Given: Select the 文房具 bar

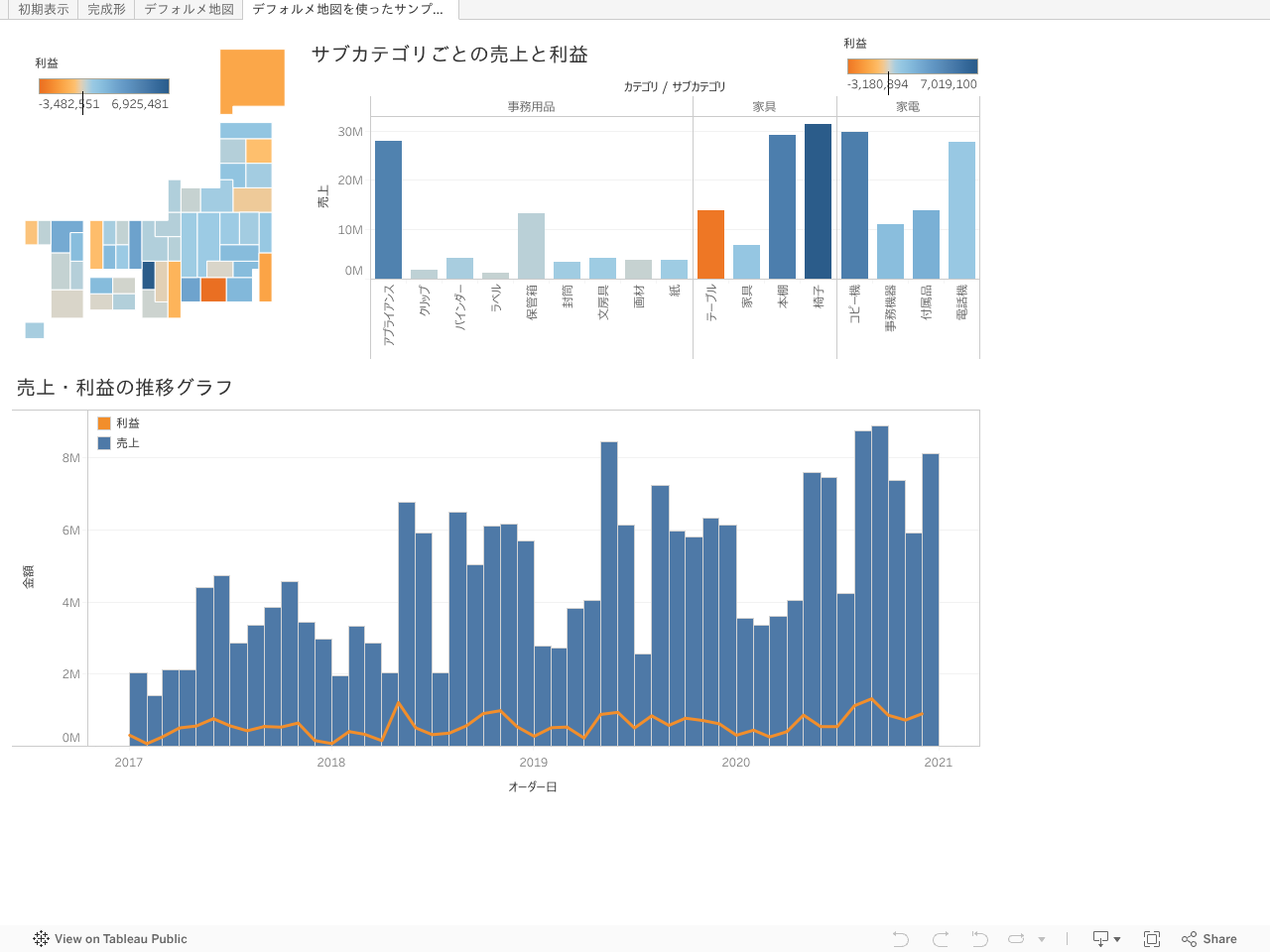Looking at the screenshot, I should [x=603, y=268].
